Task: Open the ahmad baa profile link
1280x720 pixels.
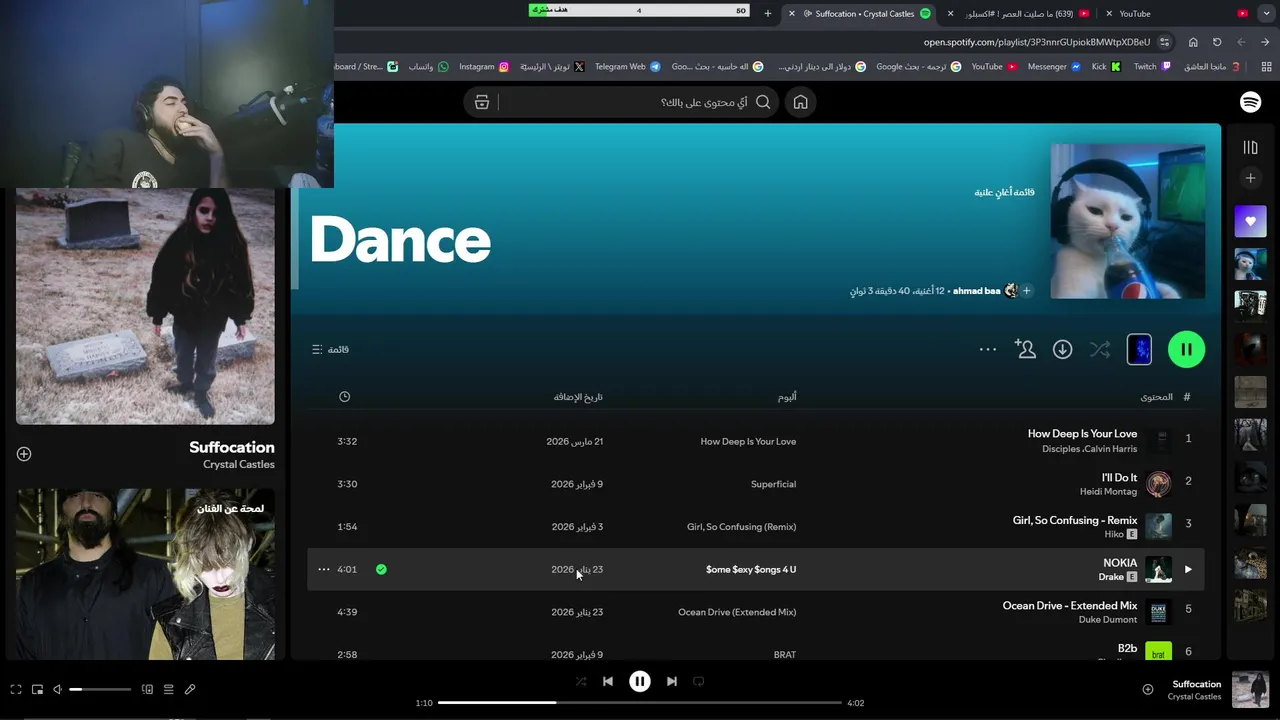Action: click(976, 291)
